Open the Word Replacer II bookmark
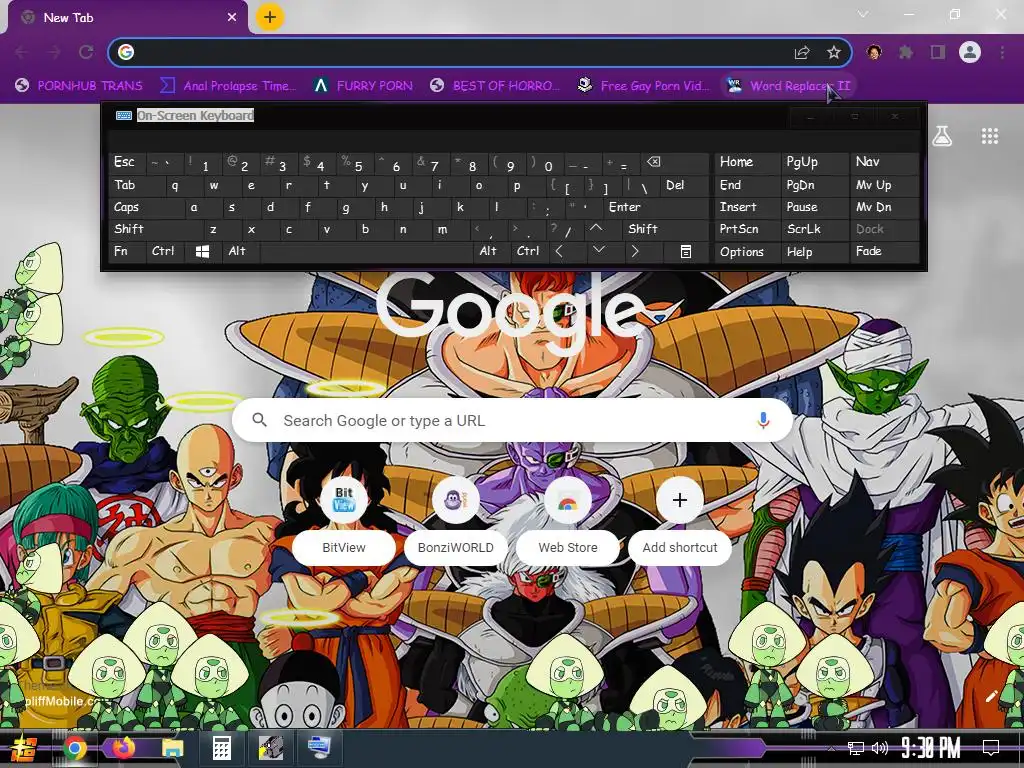This screenshot has width=1024, height=768. point(788,86)
